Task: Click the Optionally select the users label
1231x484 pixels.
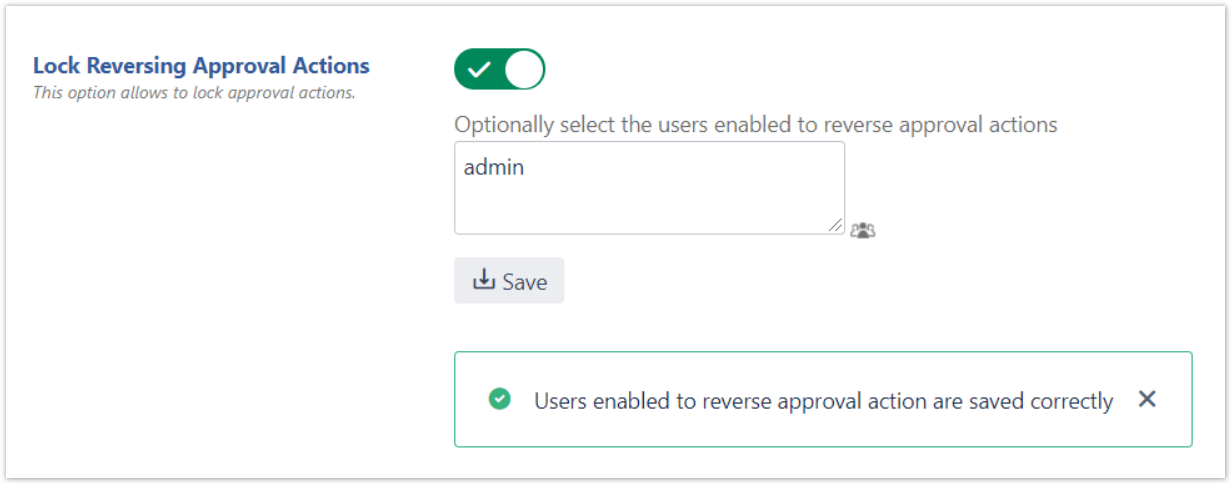Action: (756, 125)
